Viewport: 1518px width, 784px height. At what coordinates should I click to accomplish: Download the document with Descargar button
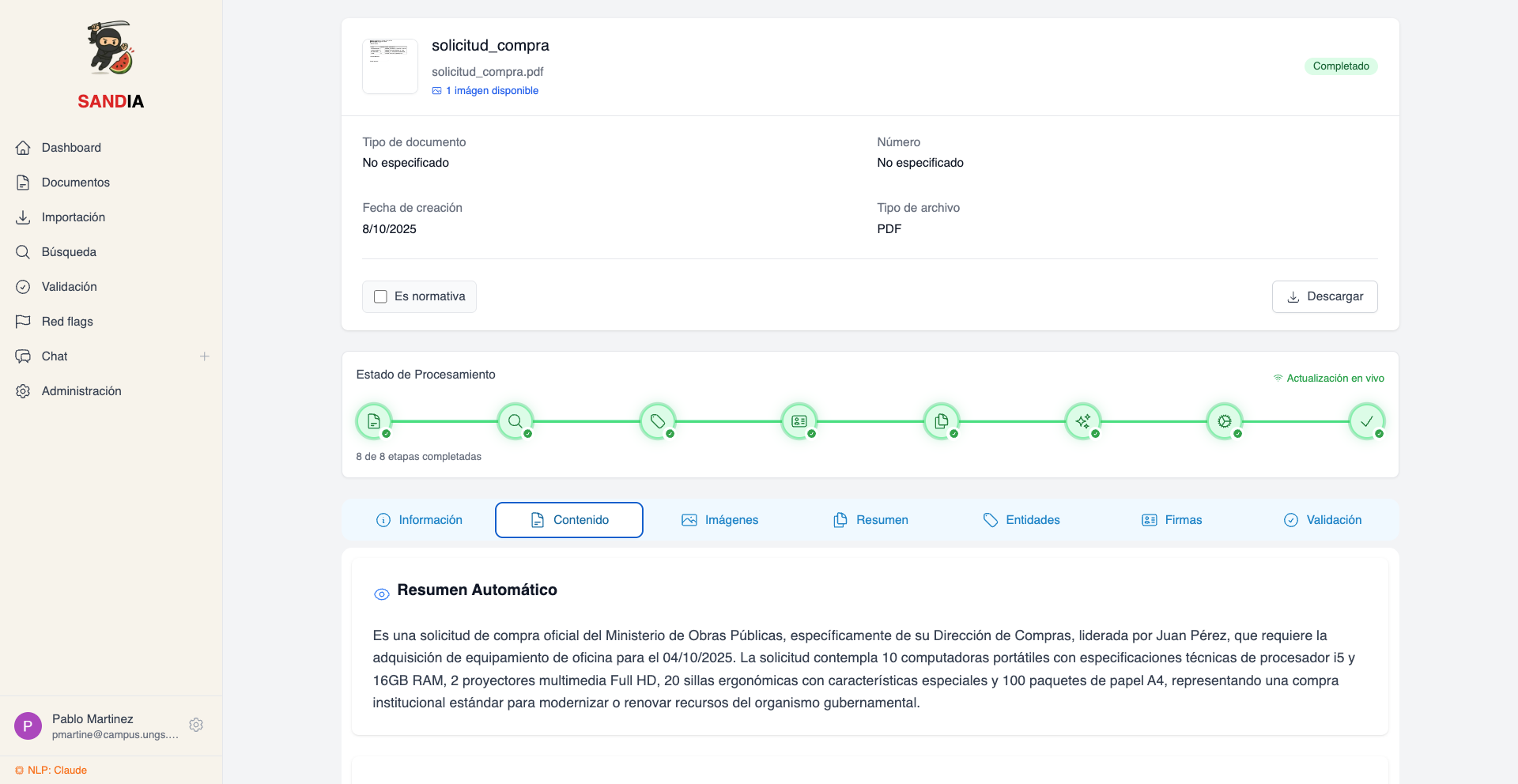pos(1324,296)
